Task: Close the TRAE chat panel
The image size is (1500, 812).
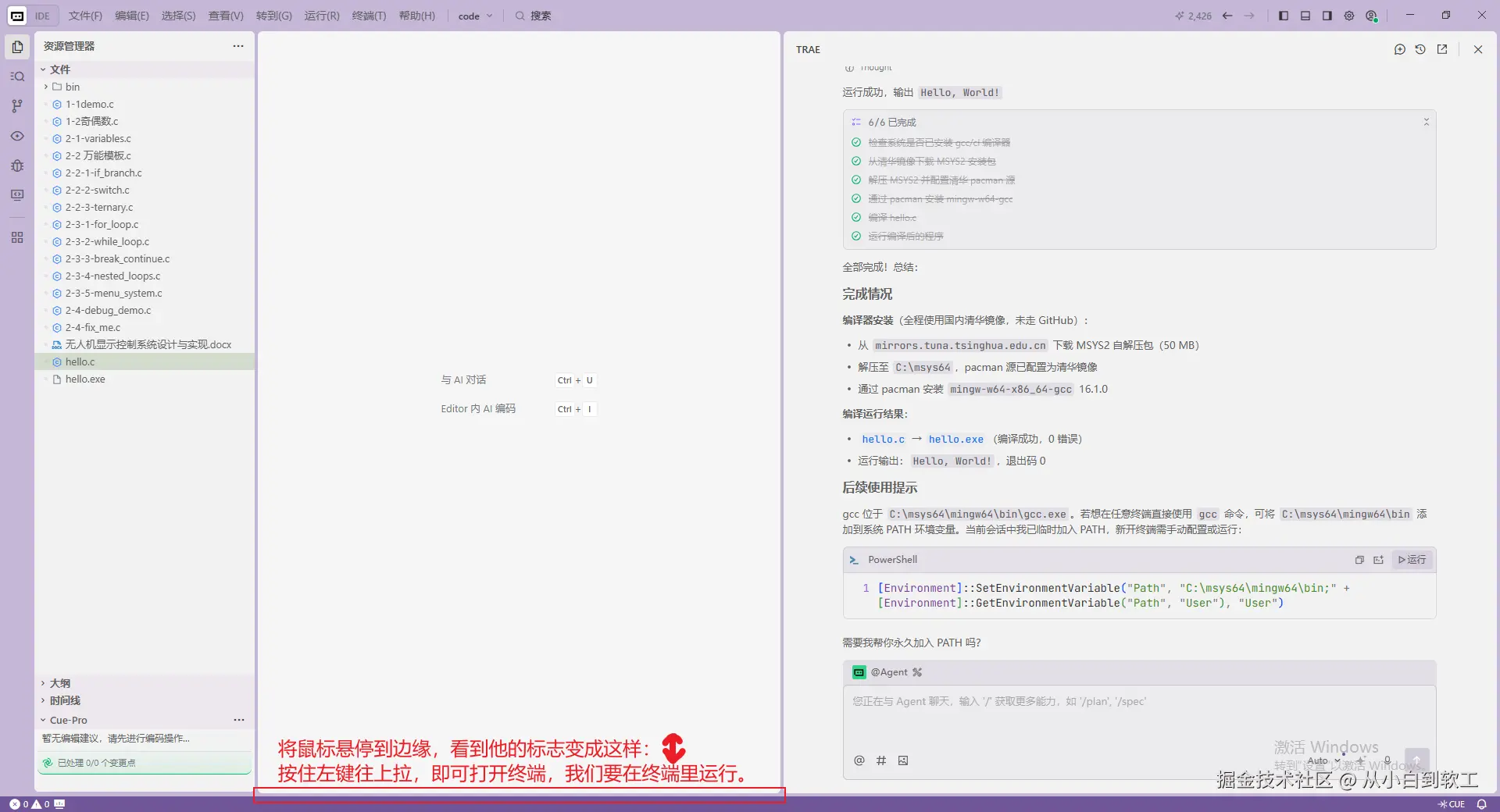Action: (x=1478, y=49)
